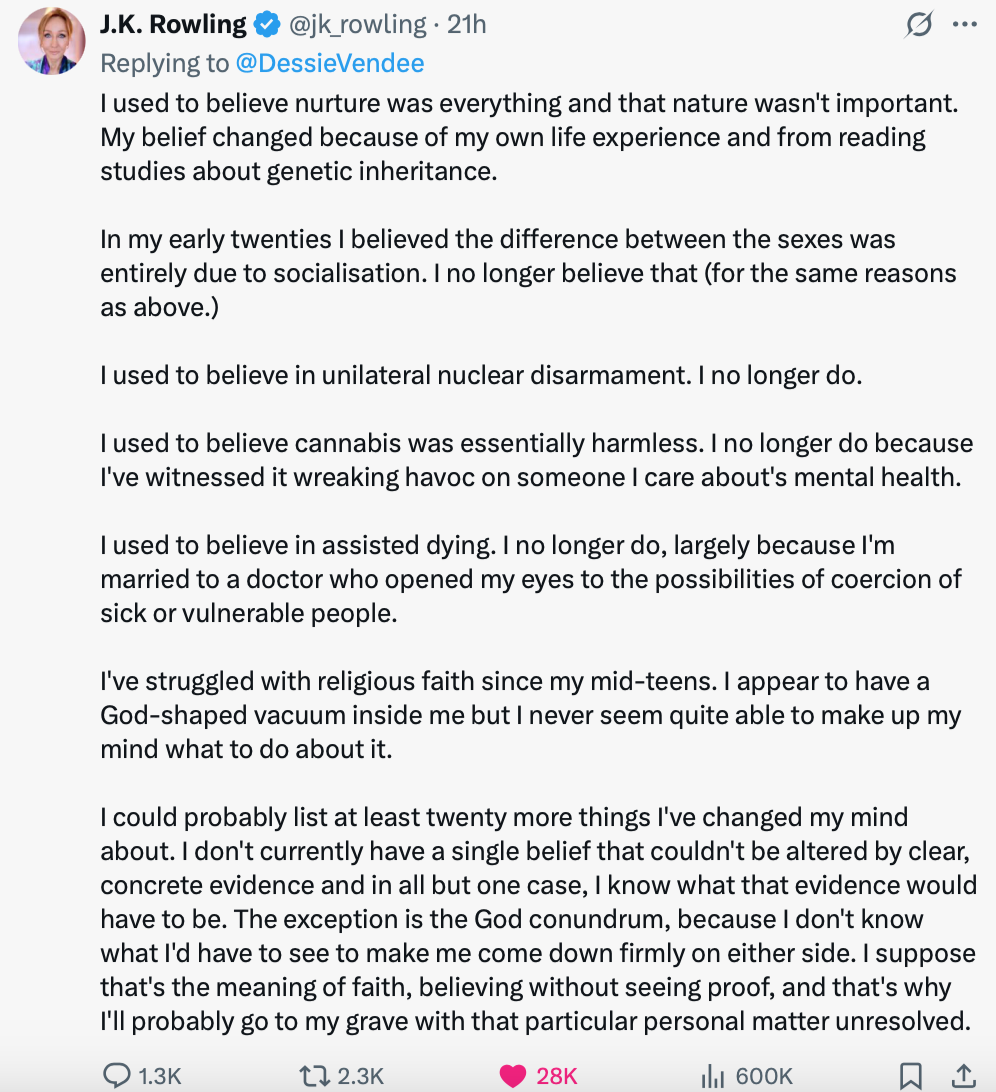Image resolution: width=996 pixels, height=1092 pixels.
Task: Click the 2.3K reposts count
Action: pyautogui.click(x=361, y=1075)
